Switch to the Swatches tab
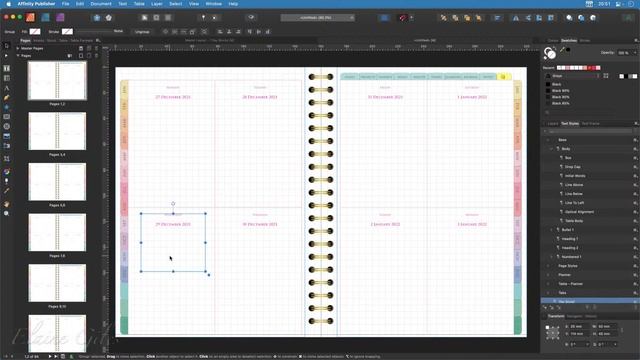640x360 pixels. [x=569, y=40]
